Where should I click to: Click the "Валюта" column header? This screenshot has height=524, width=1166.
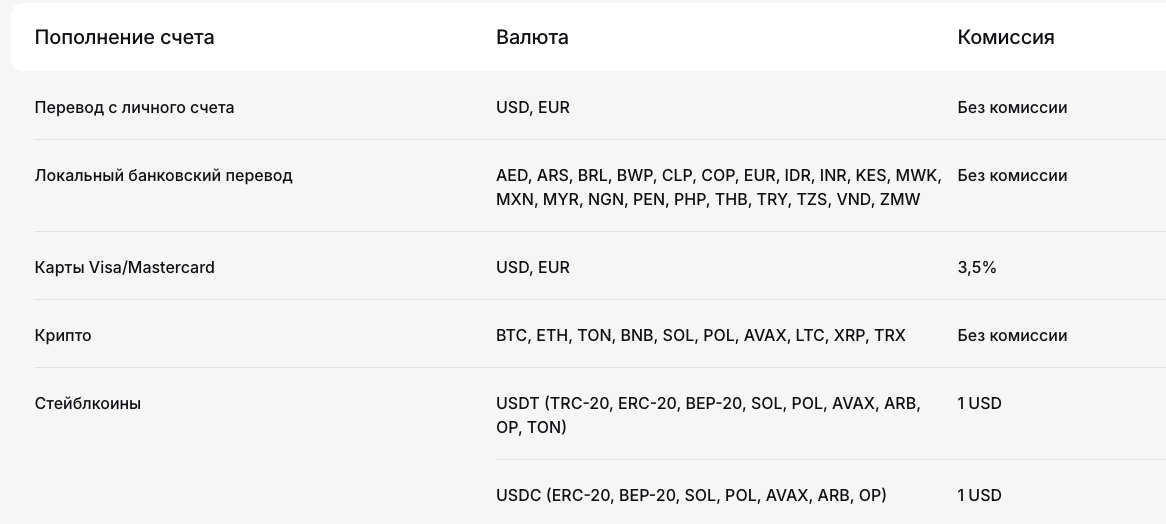pos(532,38)
